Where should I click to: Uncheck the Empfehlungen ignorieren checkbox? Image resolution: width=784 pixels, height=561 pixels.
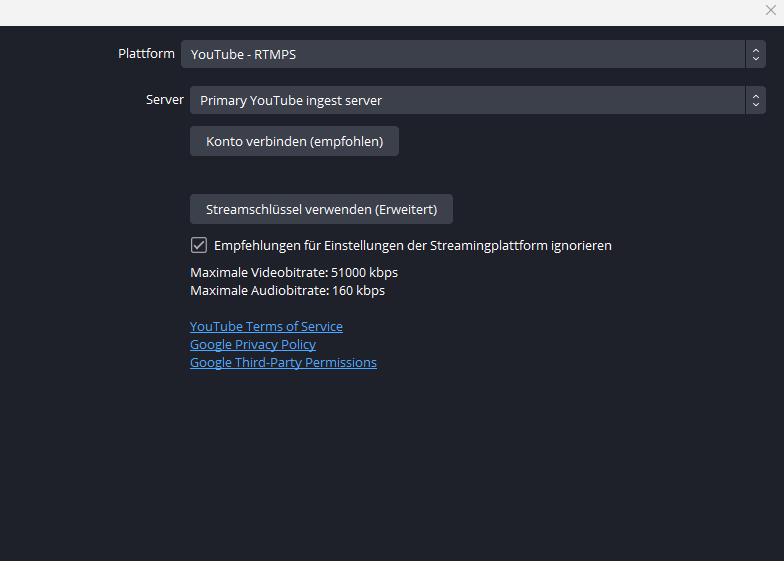(x=199, y=245)
